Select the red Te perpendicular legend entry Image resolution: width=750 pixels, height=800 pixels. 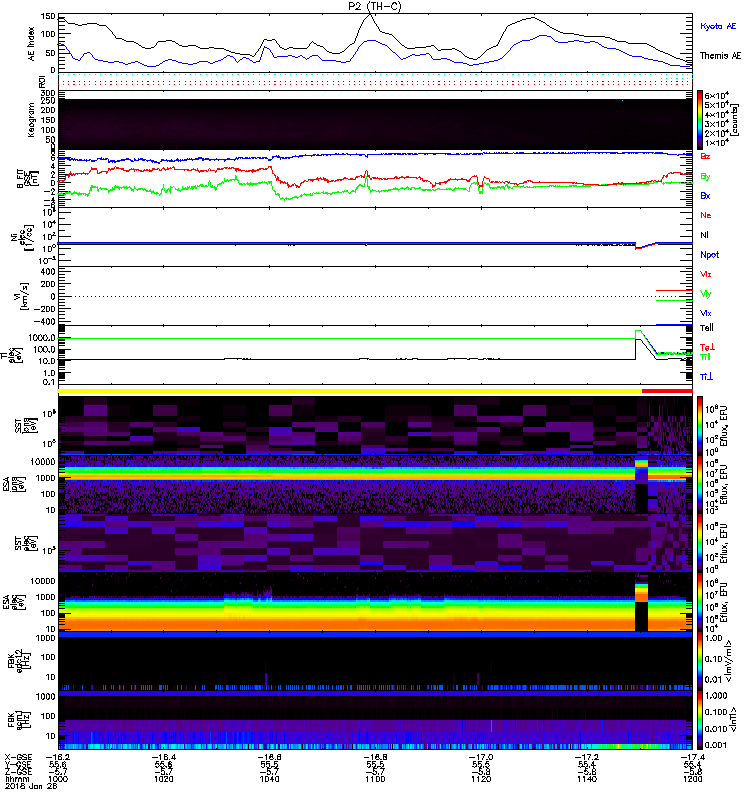click(707, 347)
